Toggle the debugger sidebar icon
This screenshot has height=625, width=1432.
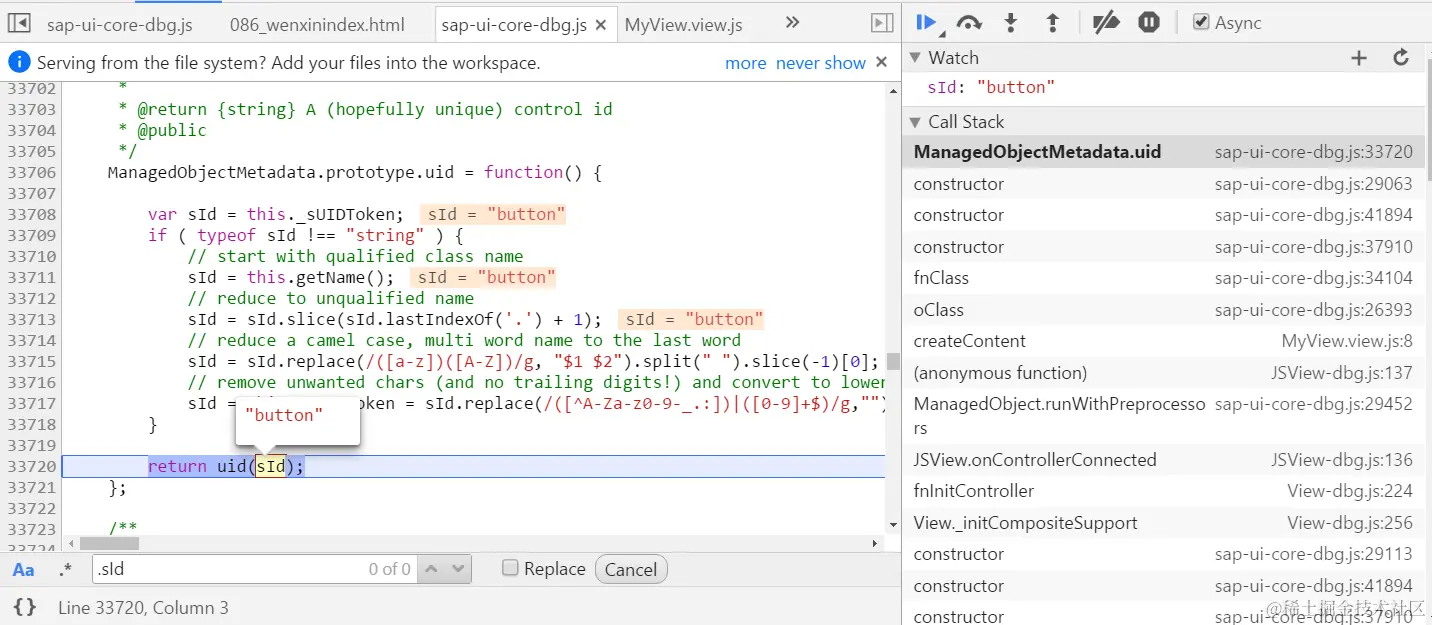tap(881, 23)
